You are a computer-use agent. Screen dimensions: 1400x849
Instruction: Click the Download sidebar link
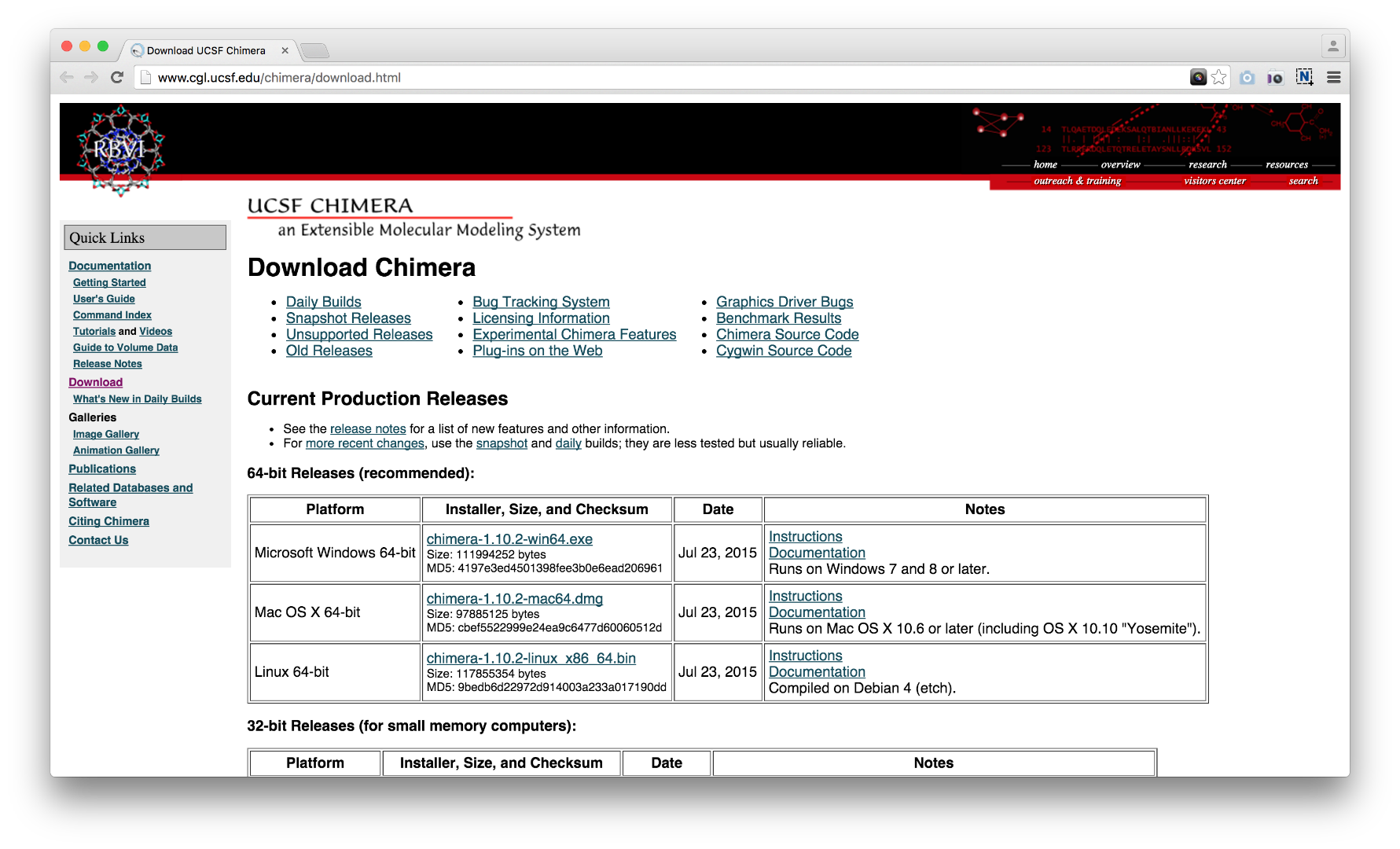[95, 382]
